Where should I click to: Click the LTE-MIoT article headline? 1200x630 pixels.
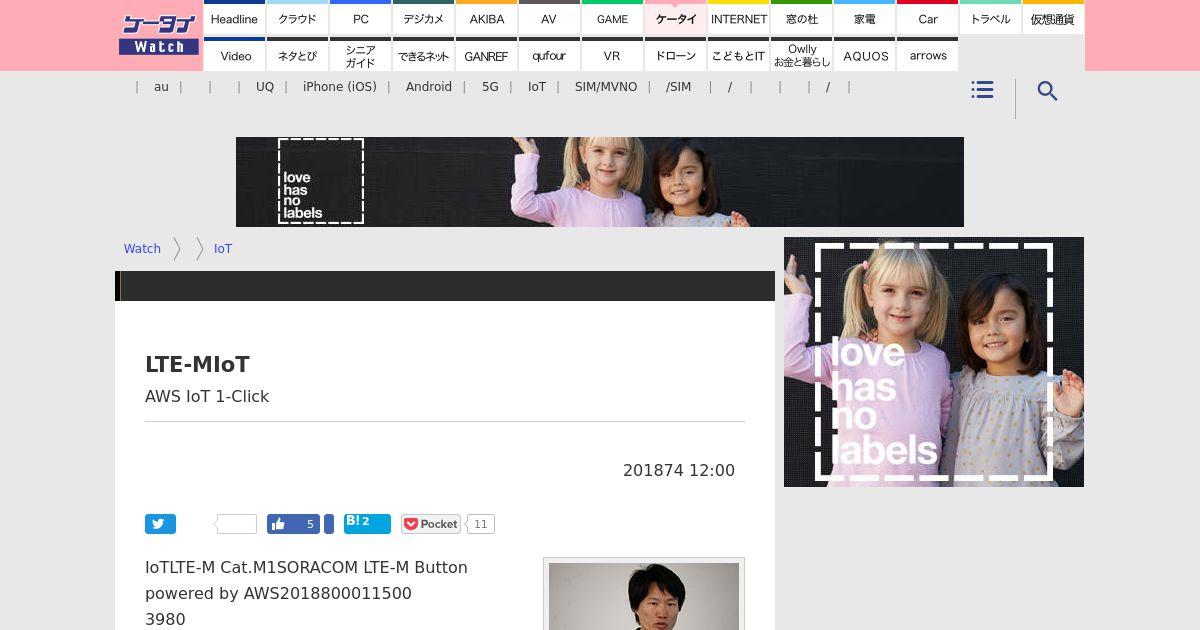point(197,365)
